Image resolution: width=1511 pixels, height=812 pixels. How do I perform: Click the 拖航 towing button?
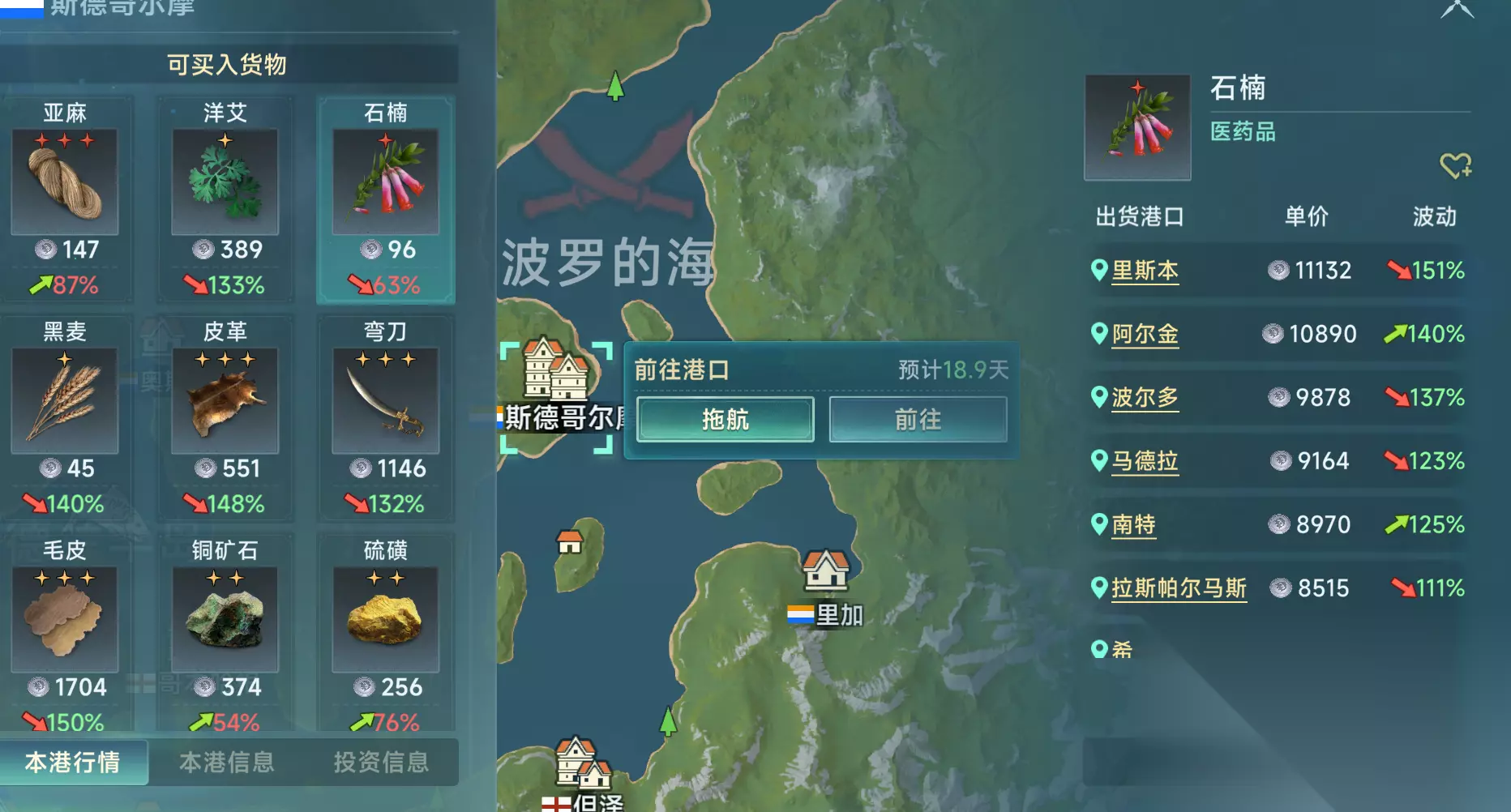726,419
